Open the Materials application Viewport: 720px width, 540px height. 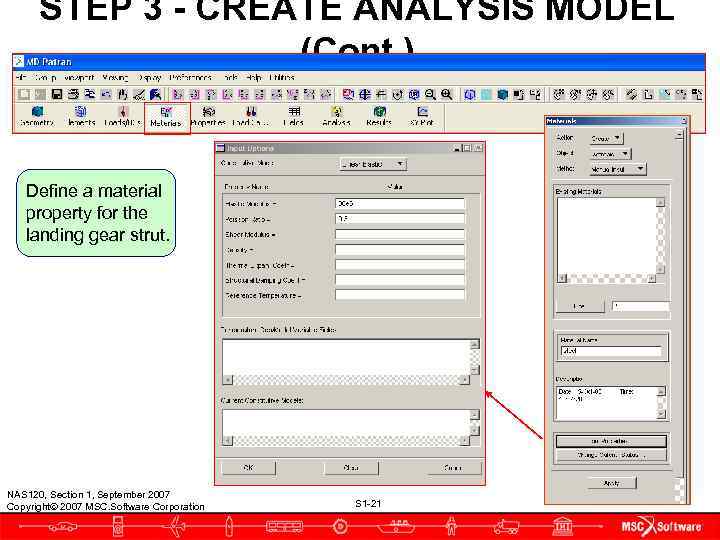click(x=166, y=117)
